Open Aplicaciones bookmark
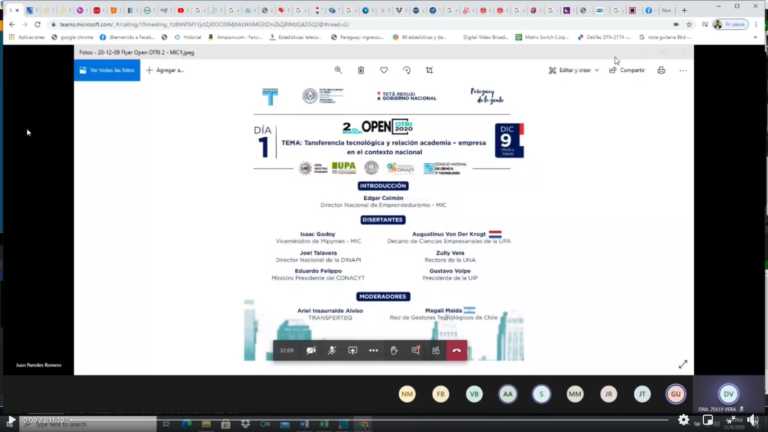The image size is (768, 432). coord(27,37)
